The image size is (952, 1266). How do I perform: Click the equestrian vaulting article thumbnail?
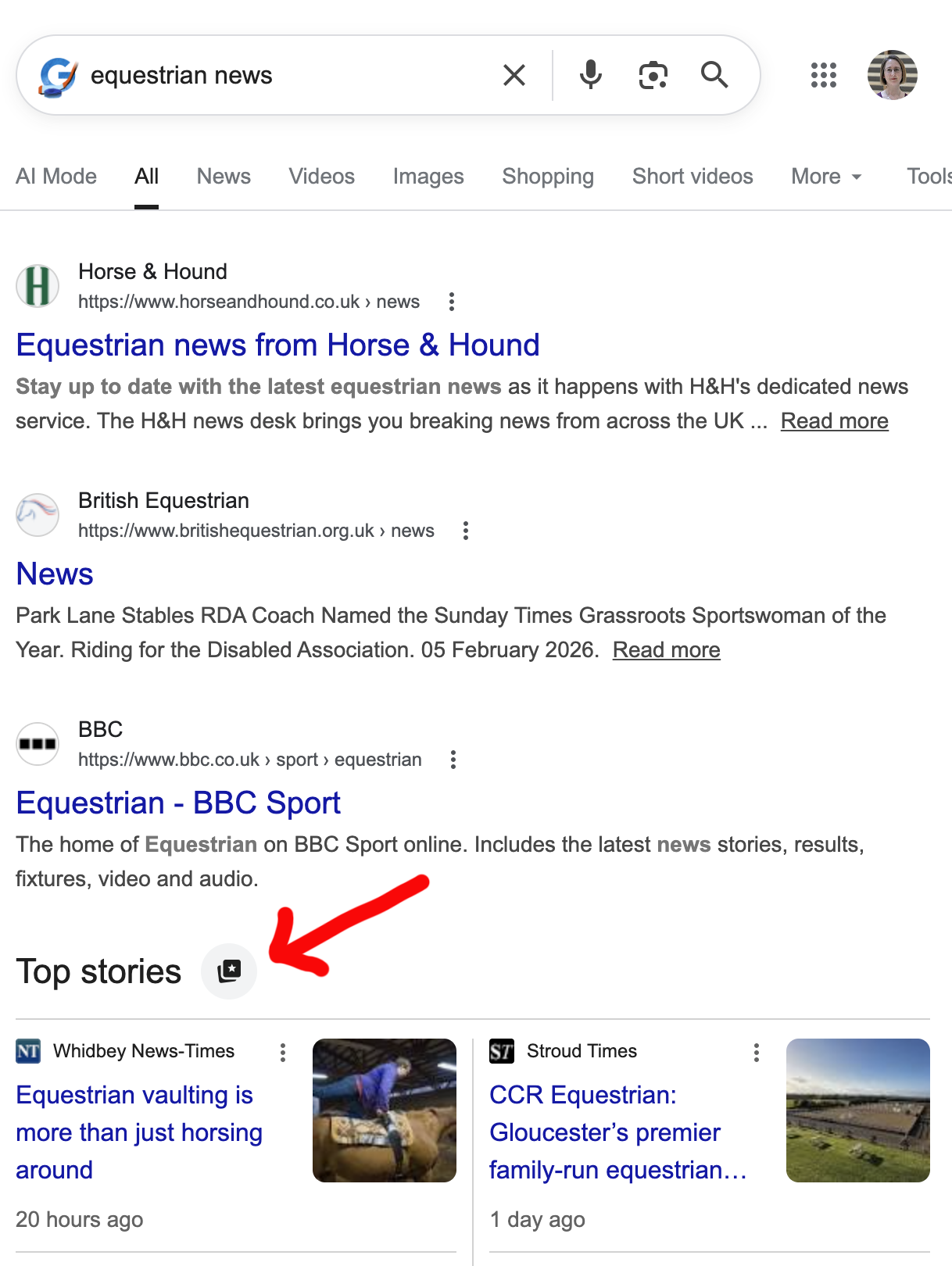coord(384,1109)
